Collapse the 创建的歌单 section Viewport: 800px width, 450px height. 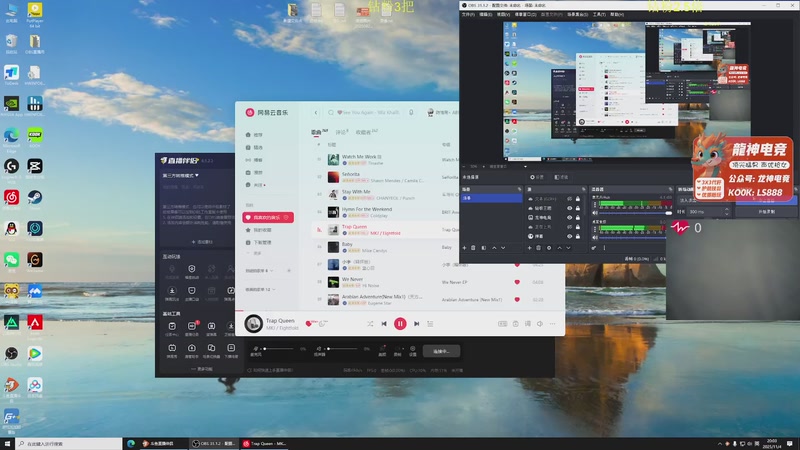pos(260,270)
